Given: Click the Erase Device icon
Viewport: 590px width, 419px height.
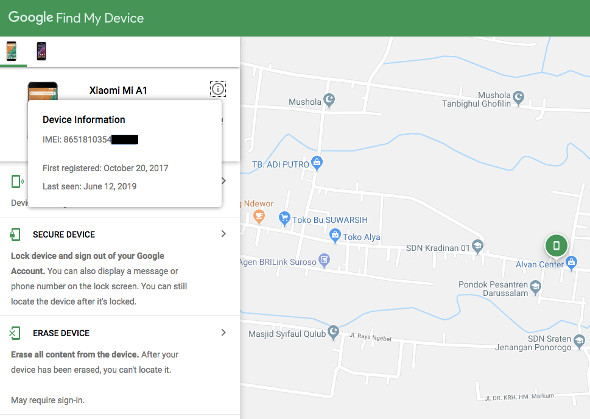Looking at the screenshot, I should pyautogui.click(x=15, y=333).
